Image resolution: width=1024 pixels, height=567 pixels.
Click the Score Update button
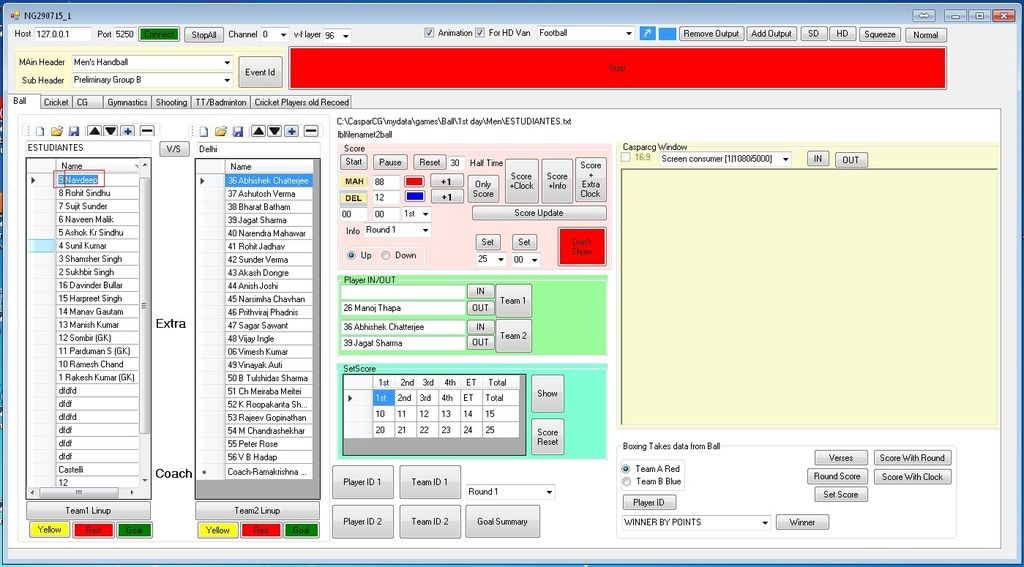[538, 213]
